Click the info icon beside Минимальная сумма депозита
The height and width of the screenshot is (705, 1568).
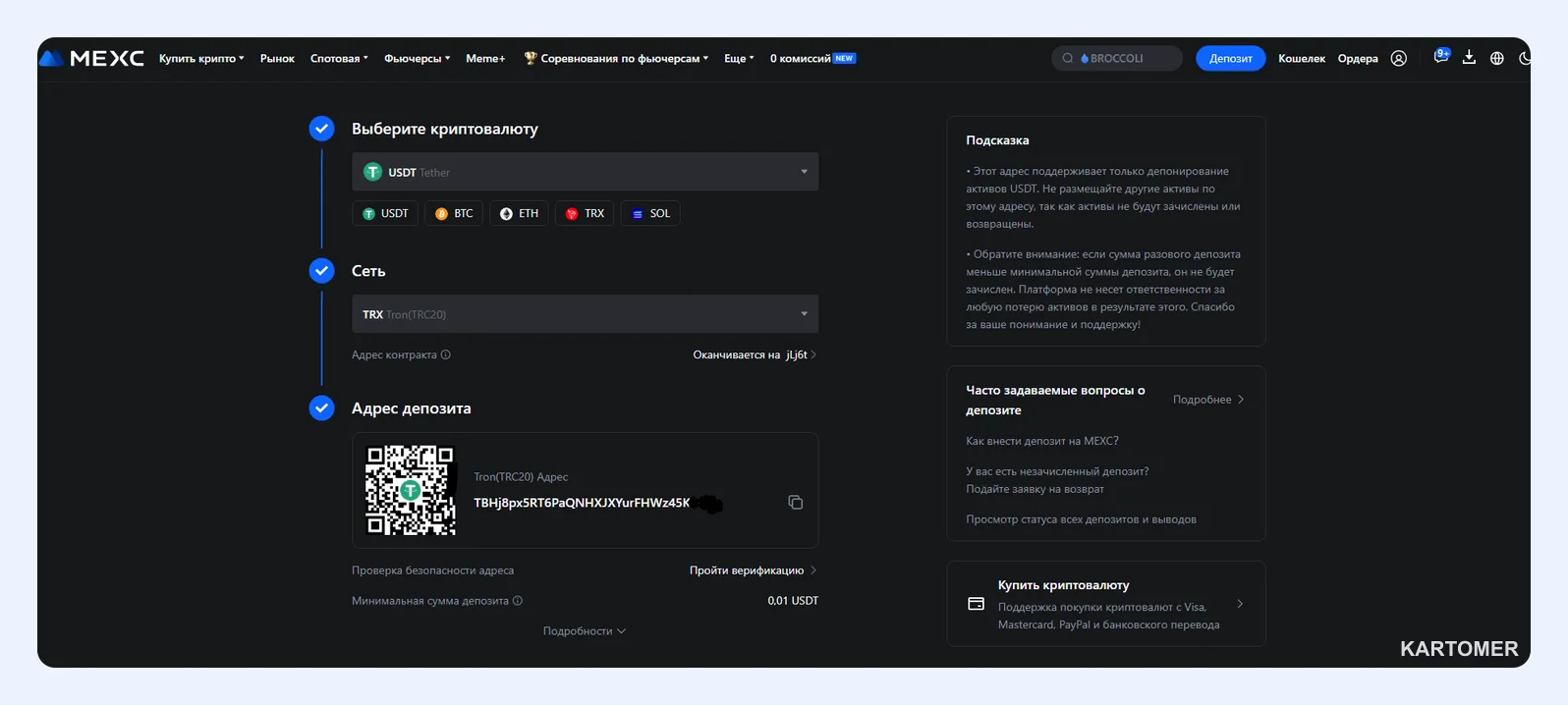[x=518, y=601]
